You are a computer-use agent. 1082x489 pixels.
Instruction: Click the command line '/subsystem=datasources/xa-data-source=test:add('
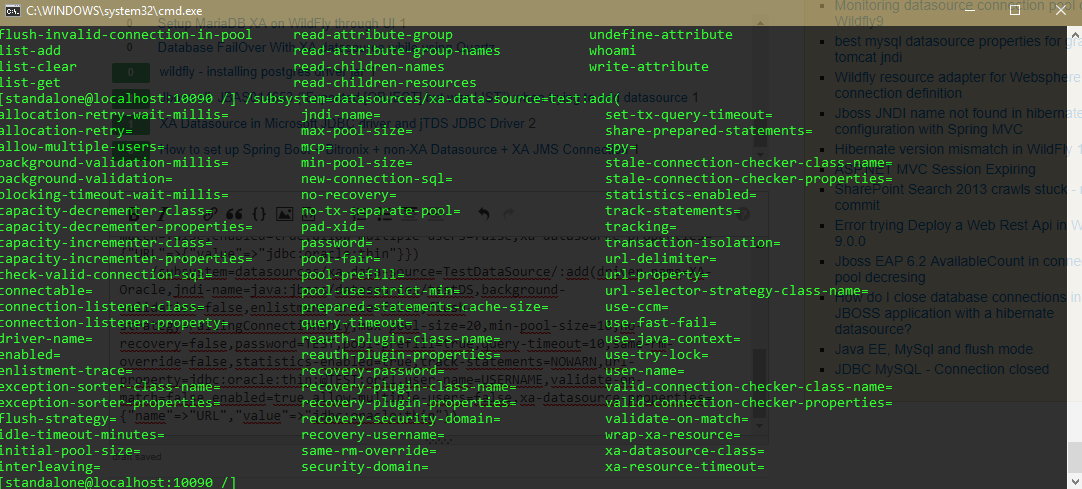pyautogui.click(x=433, y=99)
